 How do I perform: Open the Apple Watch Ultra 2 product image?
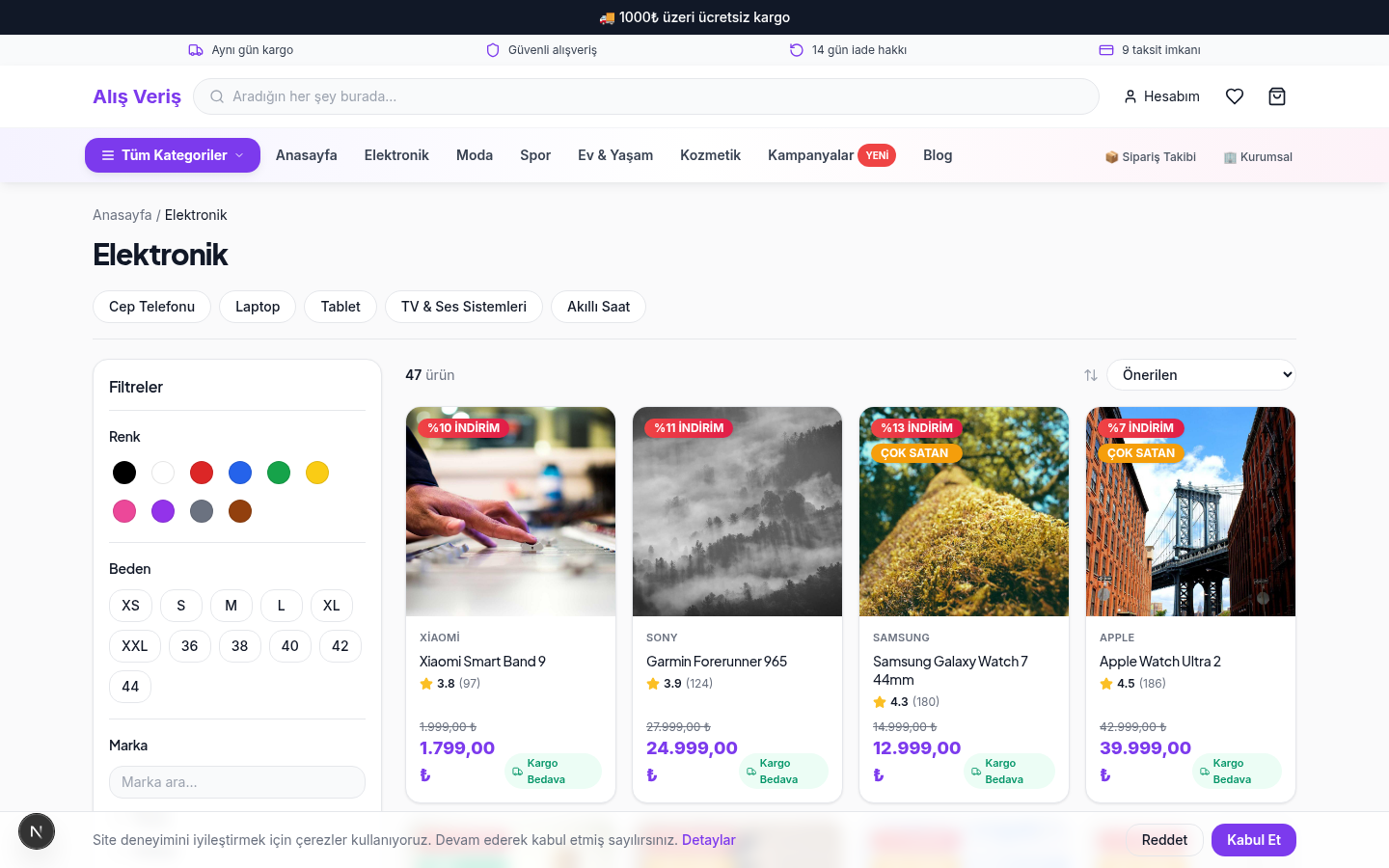point(1190,511)
